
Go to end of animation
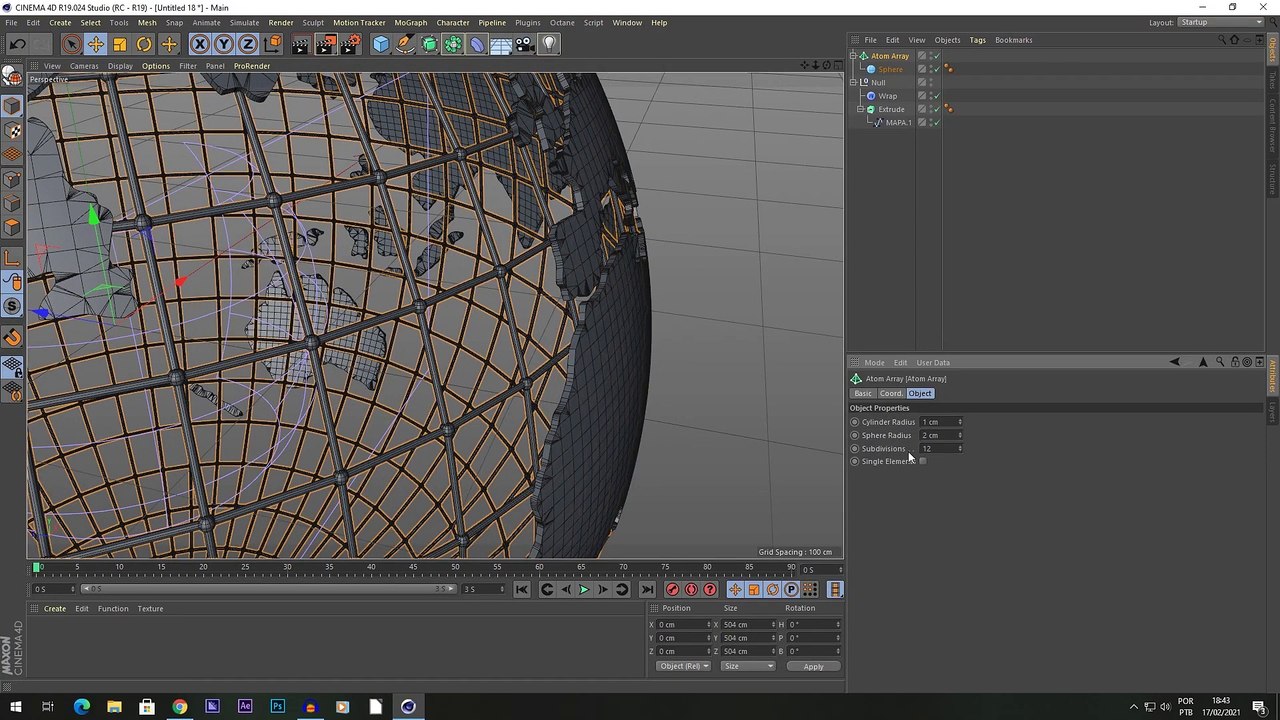(x=646, y=590)
